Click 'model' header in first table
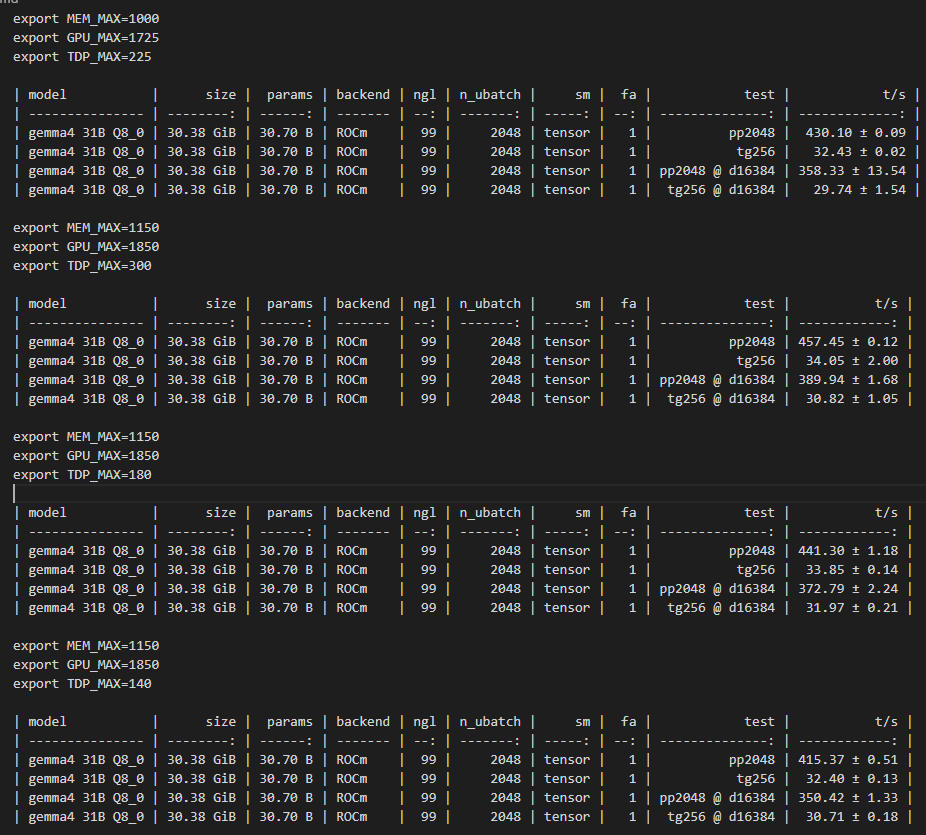The width and height of the screenshot is (926, 835). [47, 95]
